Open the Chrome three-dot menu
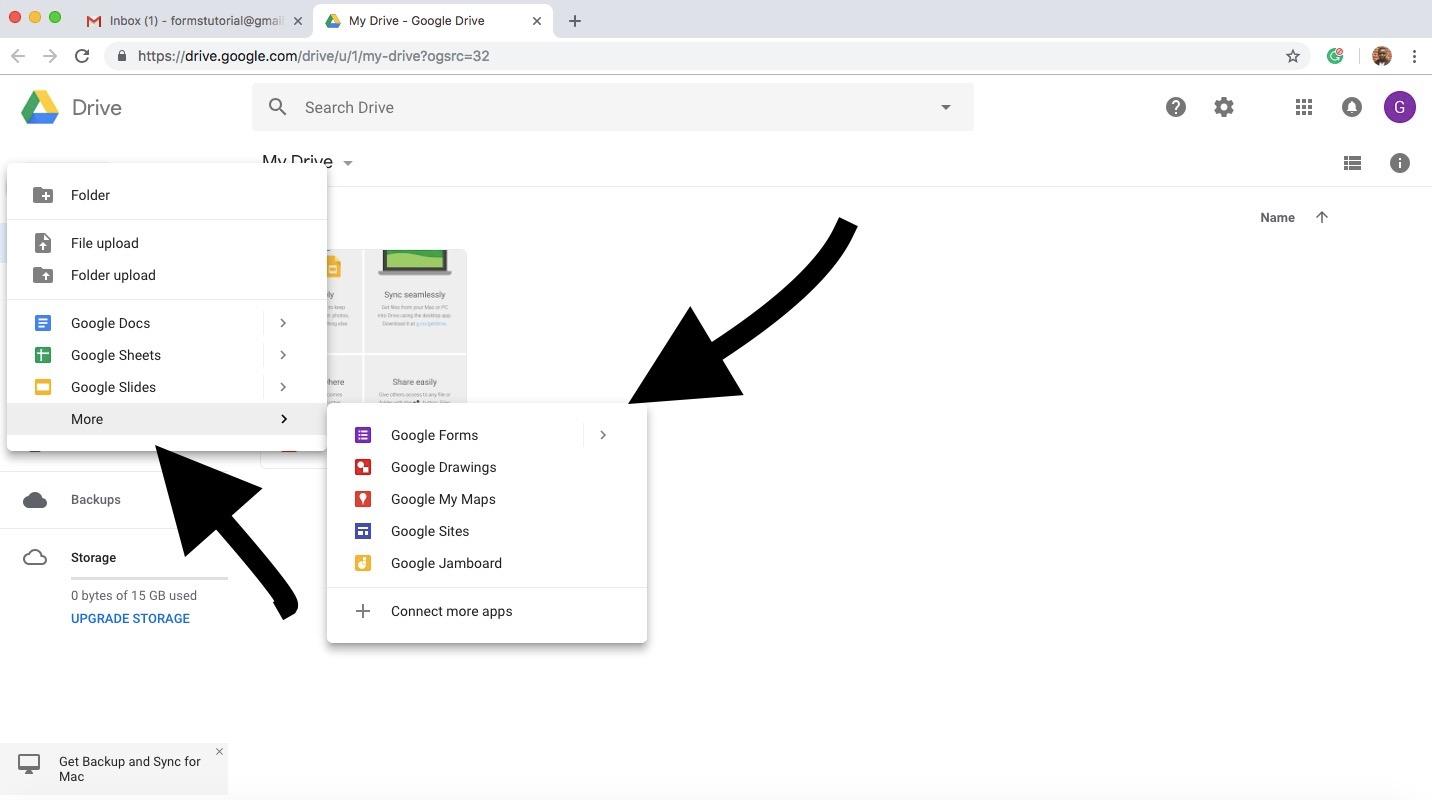This screenshot has width=1432, height=800. coord(1414,56)
